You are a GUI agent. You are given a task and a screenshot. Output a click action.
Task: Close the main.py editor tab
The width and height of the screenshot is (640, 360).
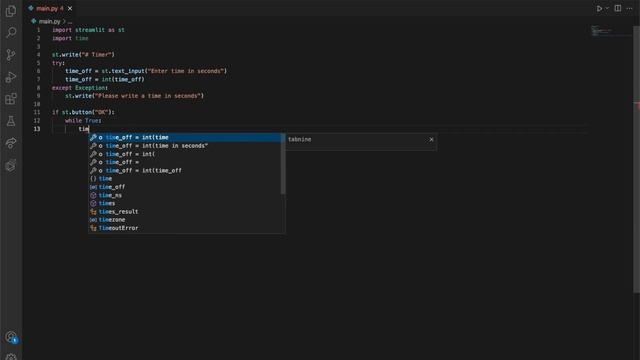pyautogui.click(x=70, y=8)
